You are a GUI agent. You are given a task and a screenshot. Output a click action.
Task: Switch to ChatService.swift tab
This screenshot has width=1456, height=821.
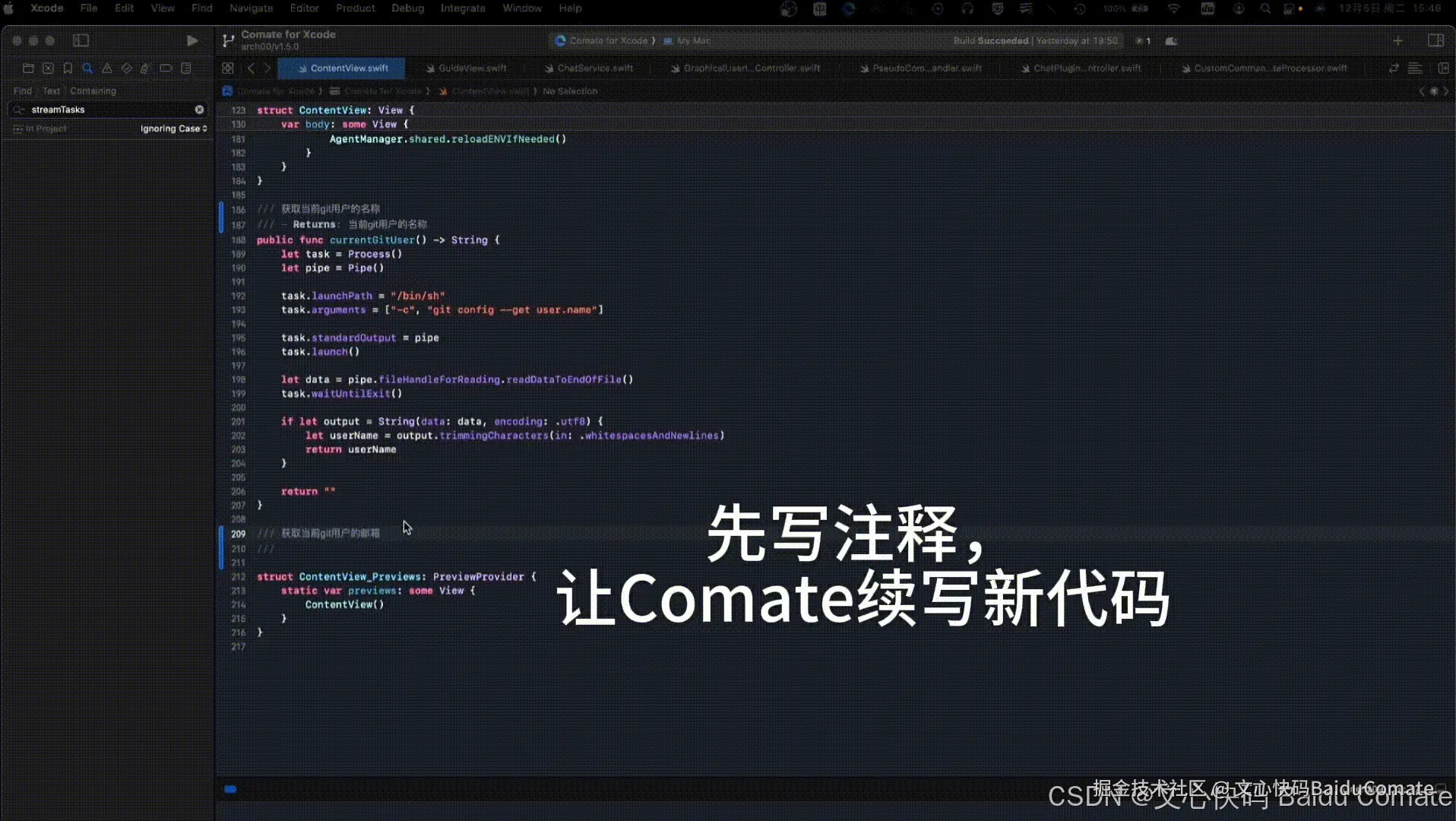(588, 68)
